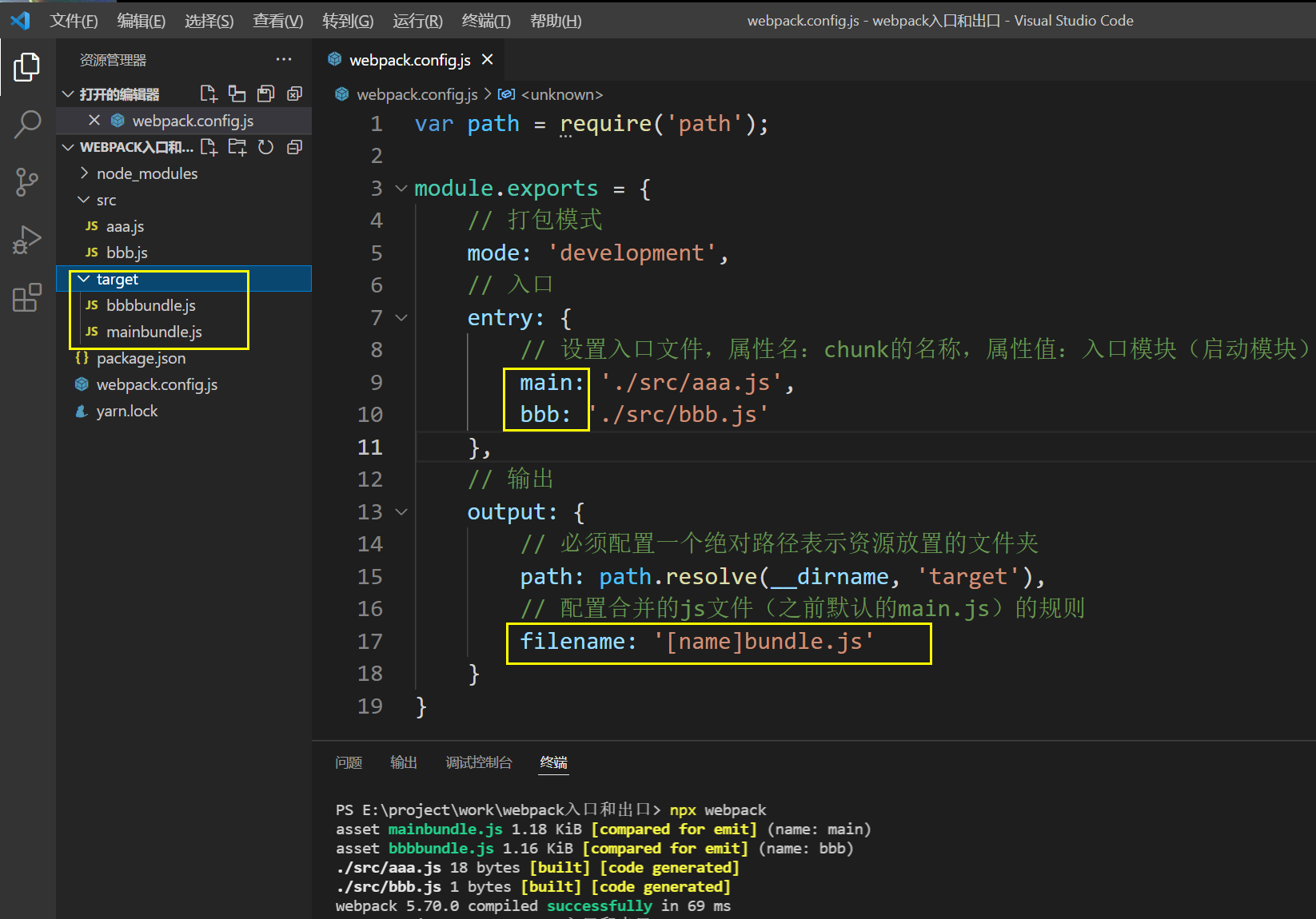This screenshot has width=1316, height=919.
Task: Open the 查看(V) menu
Action: (278, 21)
